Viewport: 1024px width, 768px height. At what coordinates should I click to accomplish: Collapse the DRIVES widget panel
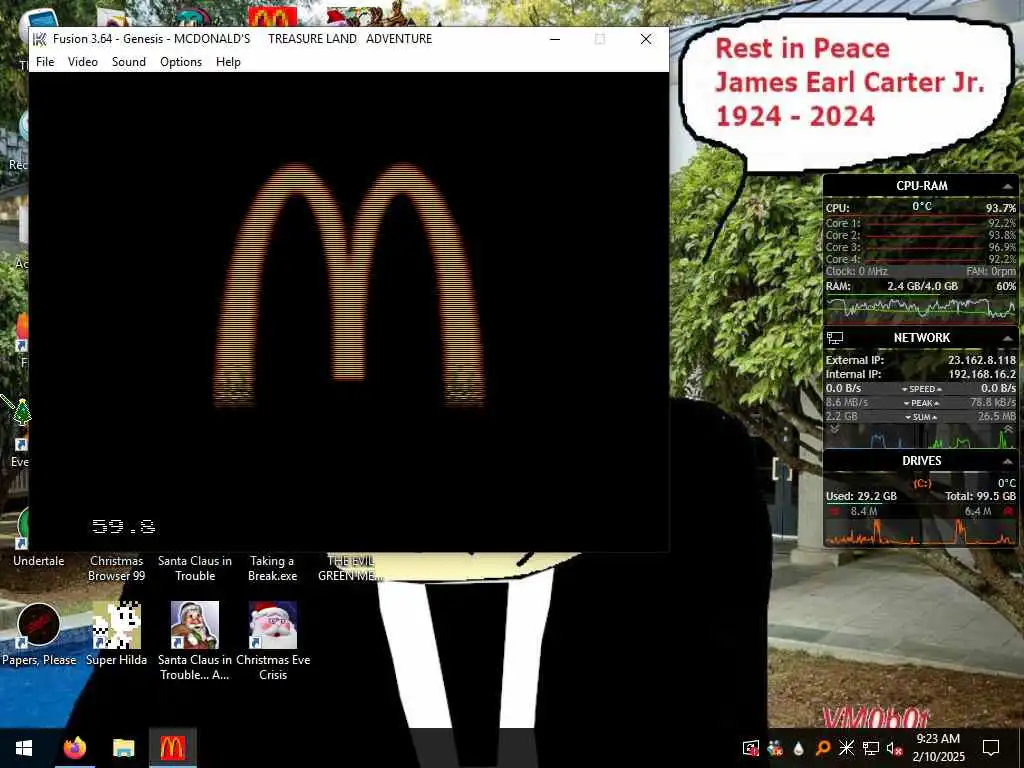point(1008,461)
